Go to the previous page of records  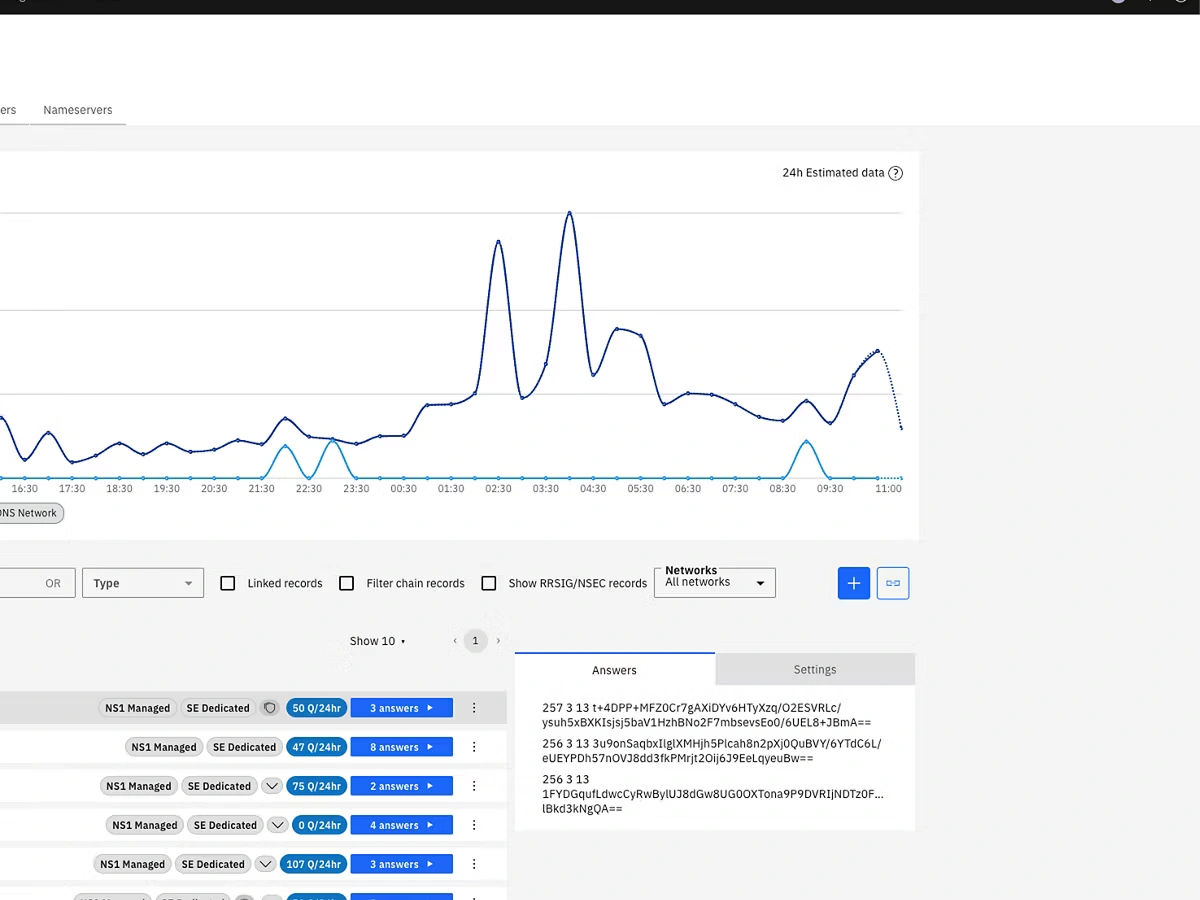455,641
